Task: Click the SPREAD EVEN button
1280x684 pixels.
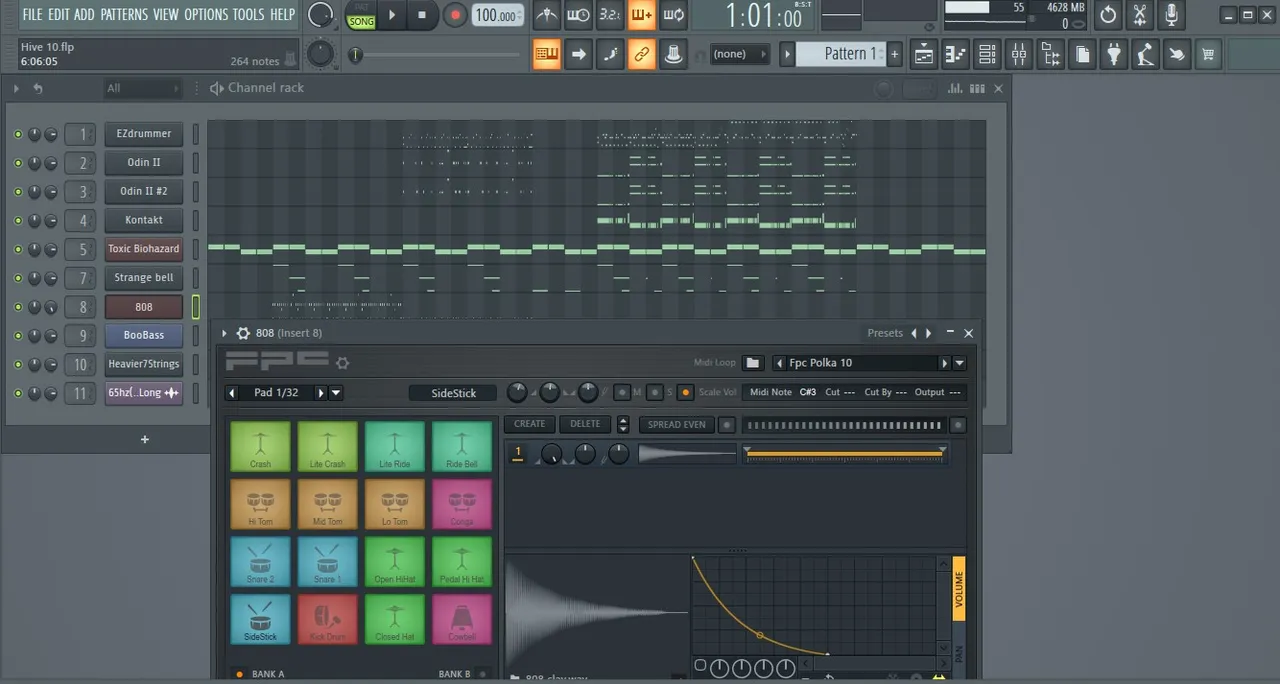Action: click(677, 425)
